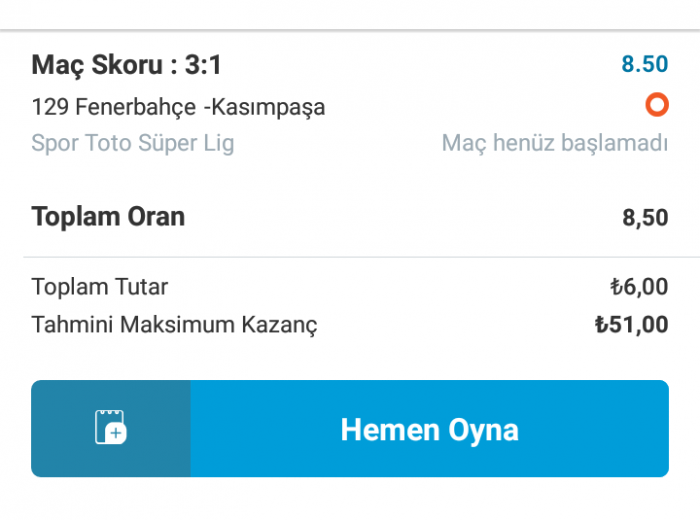This screenshot has height=520, width=700.
Task: Select the ₺51,00 estimated winnings
Action: point(631,325)
